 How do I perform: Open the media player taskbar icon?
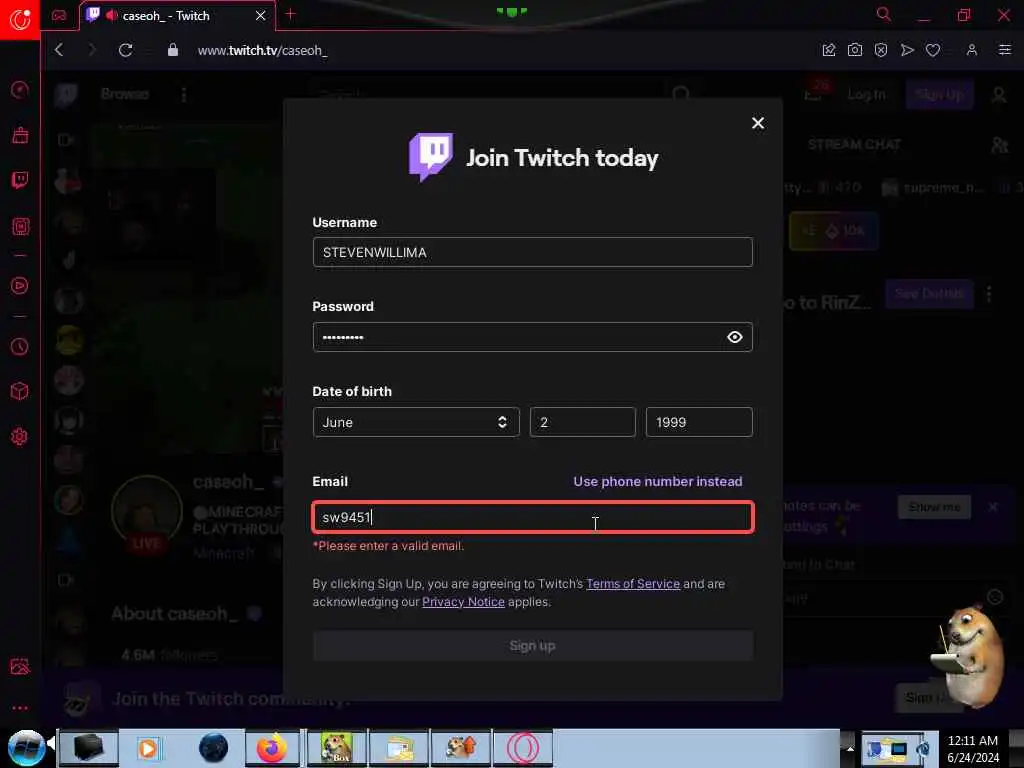click(x=149, y=748)
